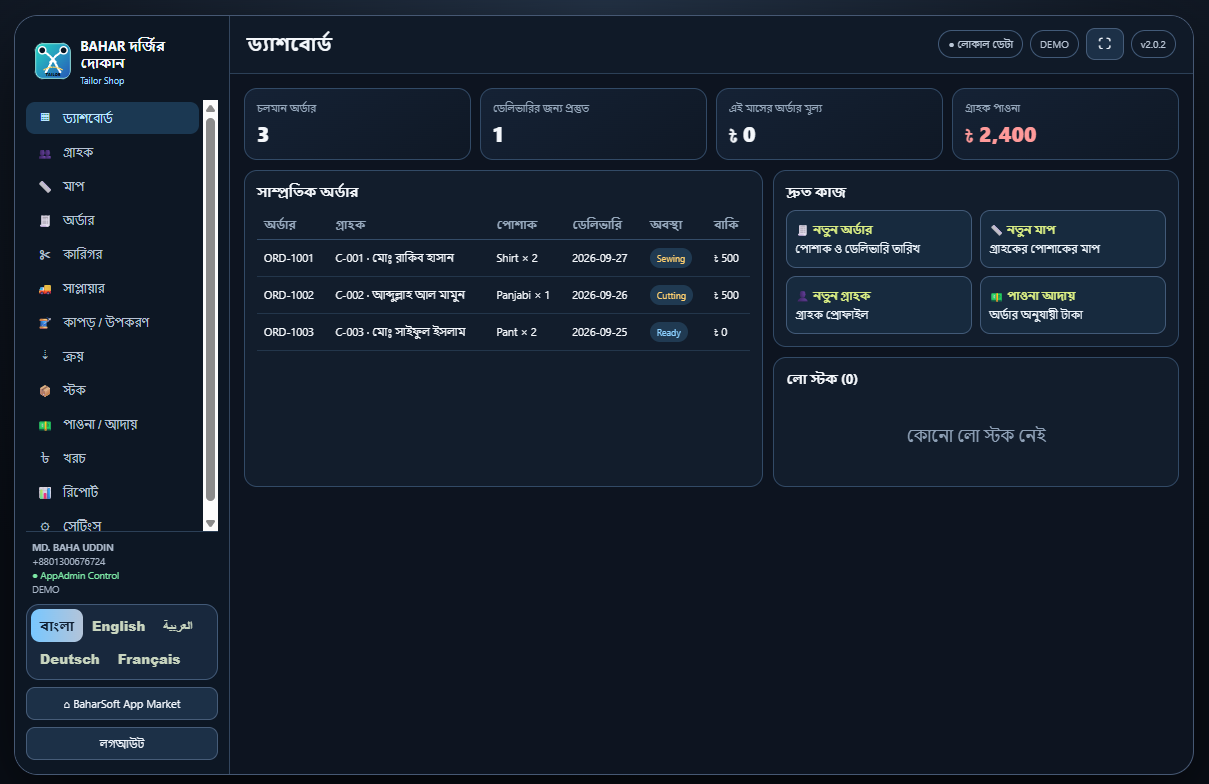Click the সাপ্লায়ার truck icon in sidebar
Screen dimensions: 1209x784
coord(45,288)
